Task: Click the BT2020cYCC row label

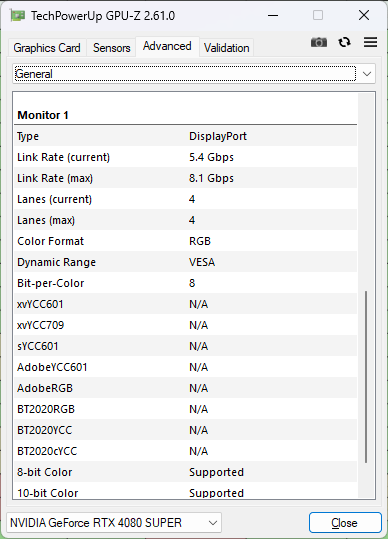Action: [47, 451]
